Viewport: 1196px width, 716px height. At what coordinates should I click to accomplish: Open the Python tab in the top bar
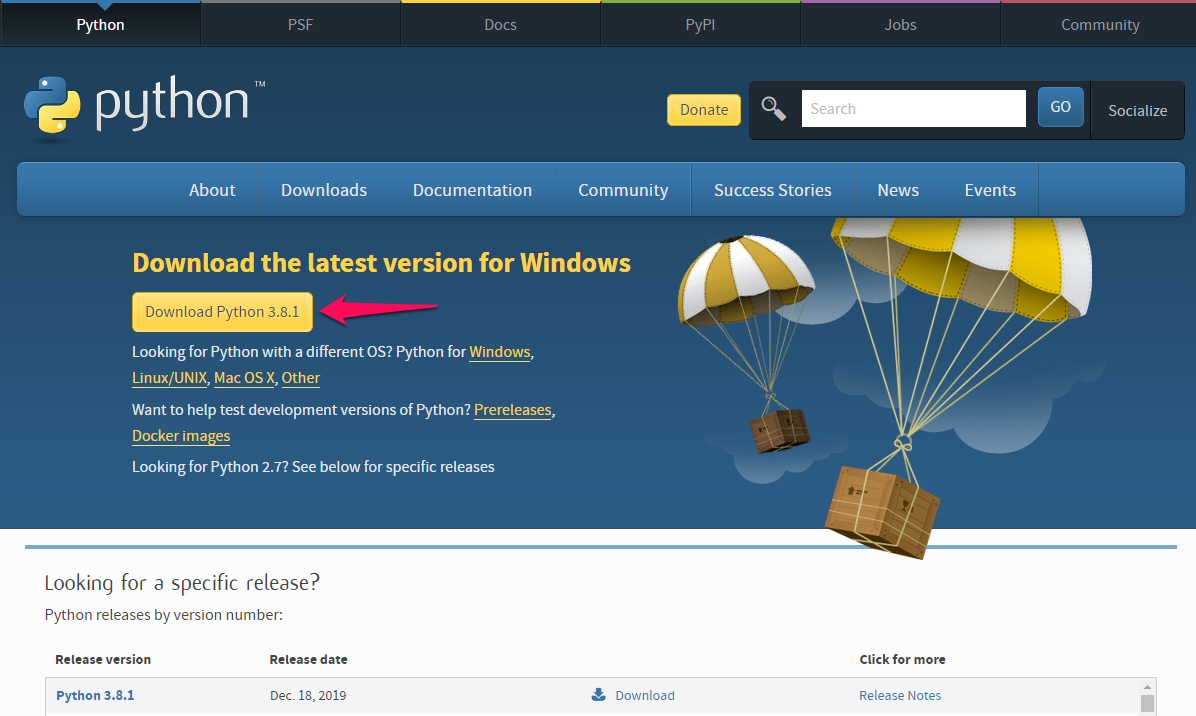tap(101, 24)
